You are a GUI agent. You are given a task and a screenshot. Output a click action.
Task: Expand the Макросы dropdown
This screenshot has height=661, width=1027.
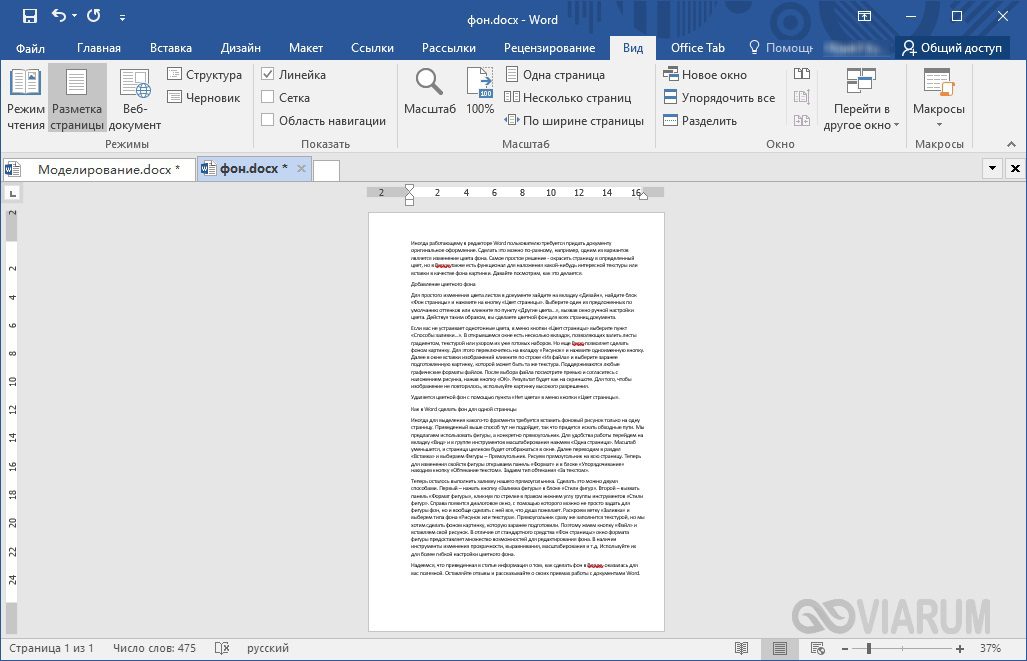click(939, 99)
